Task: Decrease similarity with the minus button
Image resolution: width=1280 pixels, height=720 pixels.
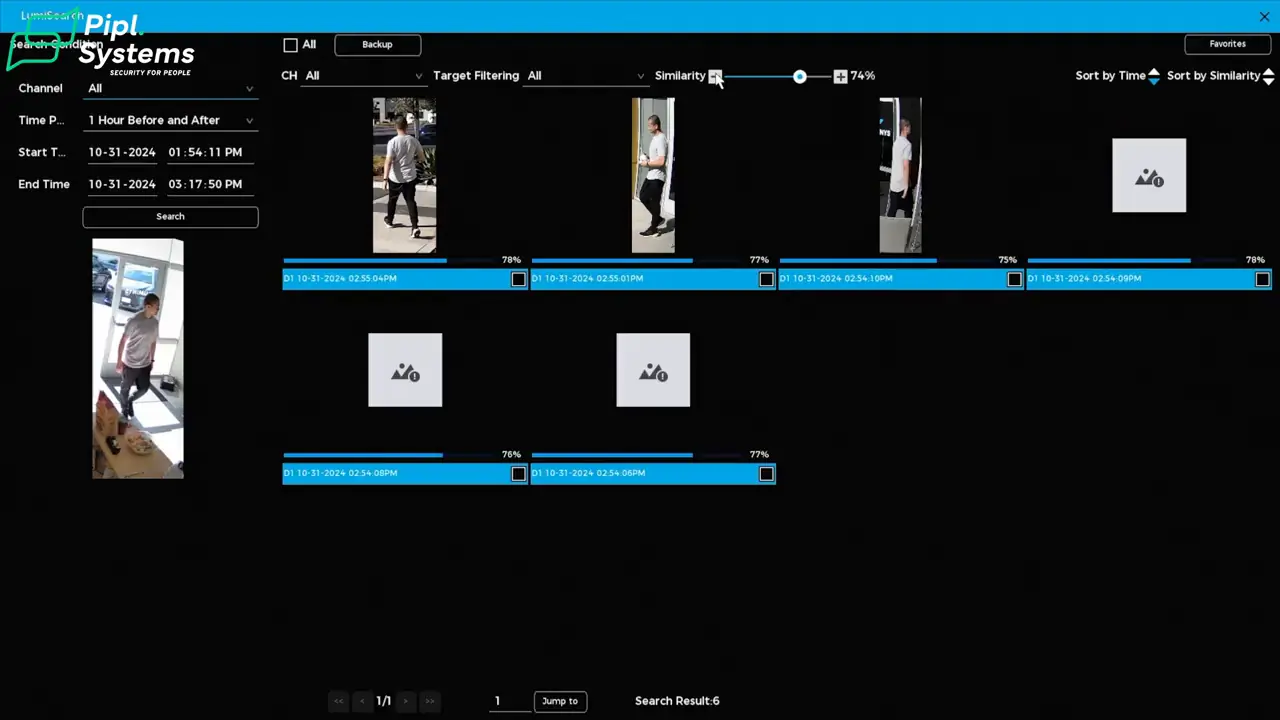Action: (715, 76)
